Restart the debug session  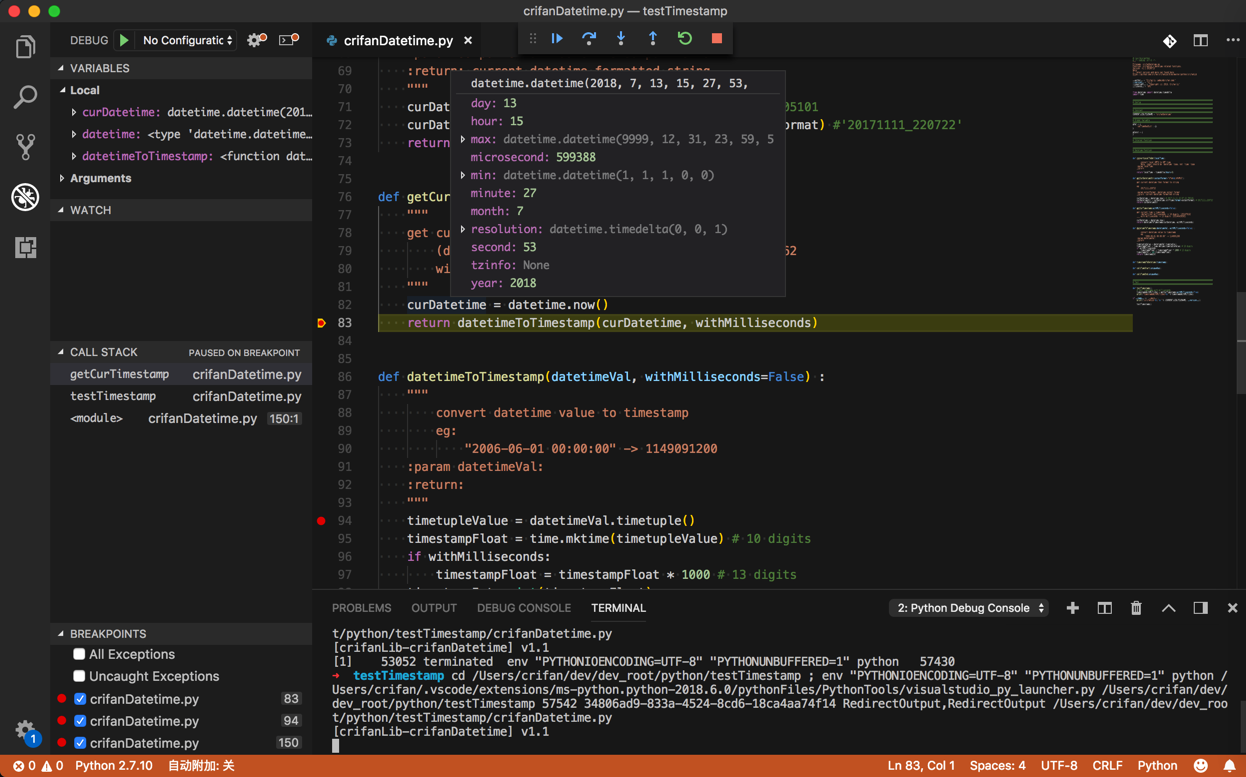685,39
